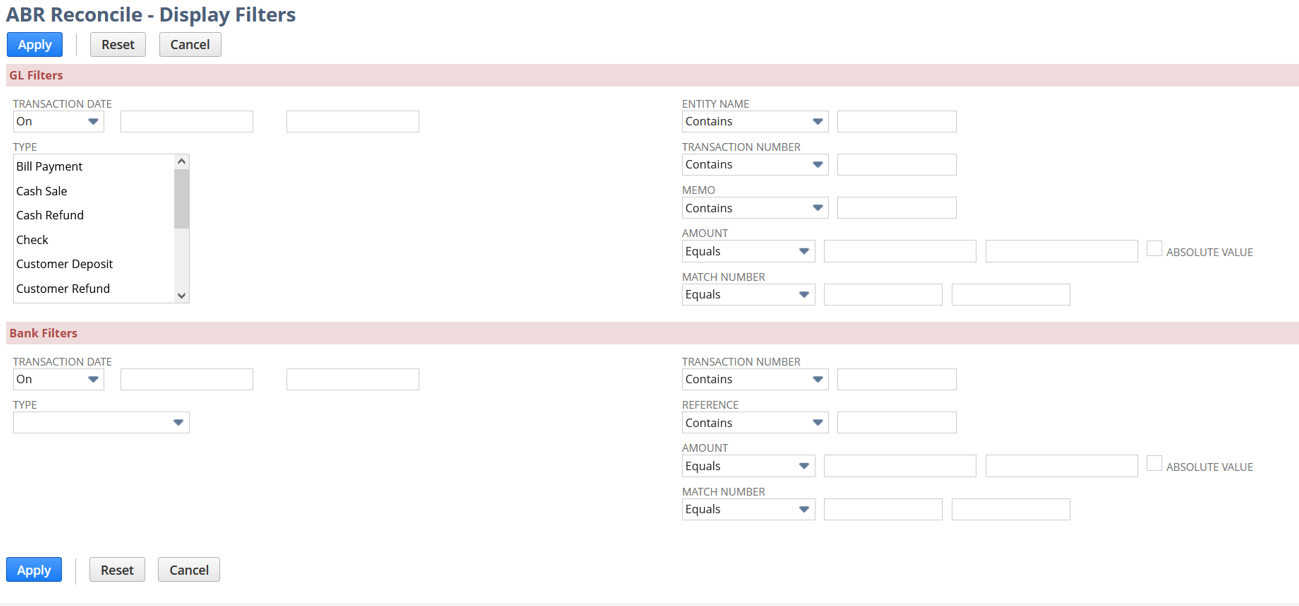The height and width of the screenshot is (606, 1299).
Task: Select Bill Payment in Type list
Action: [x=50, y=167]
